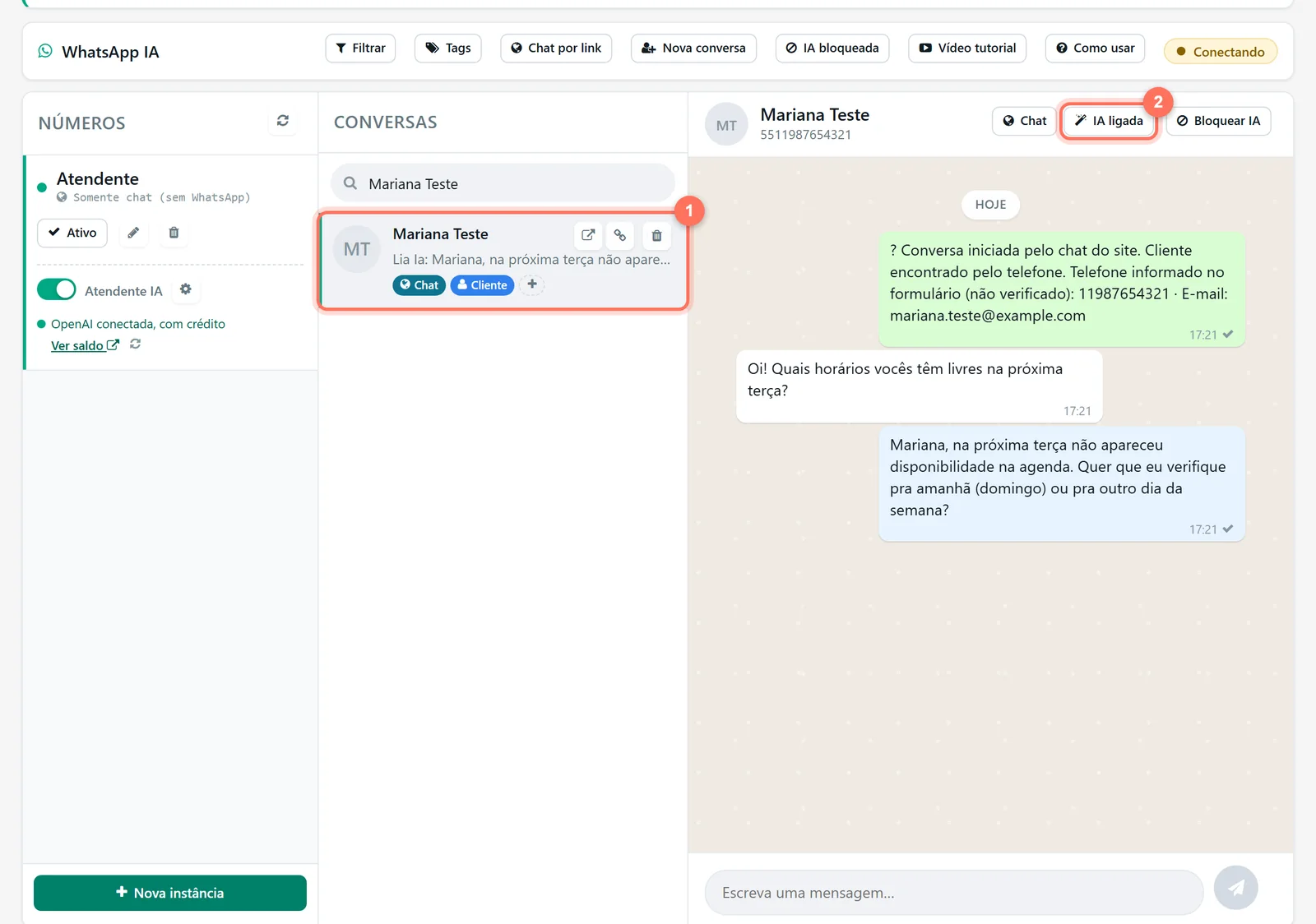Click the Chat button in conversation header
Viewport: 1316px width, 924px height.
pos(1024,121)
